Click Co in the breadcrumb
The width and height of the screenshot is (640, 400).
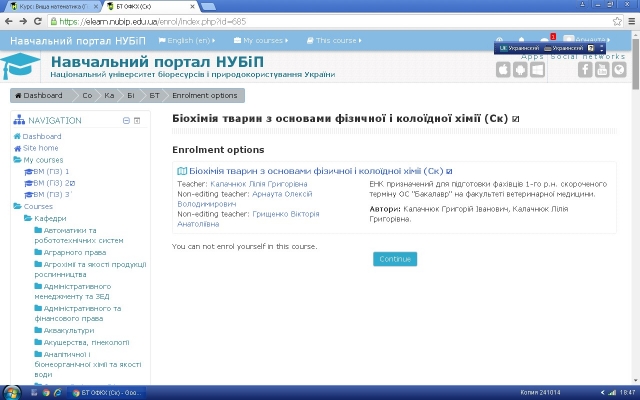87,96
